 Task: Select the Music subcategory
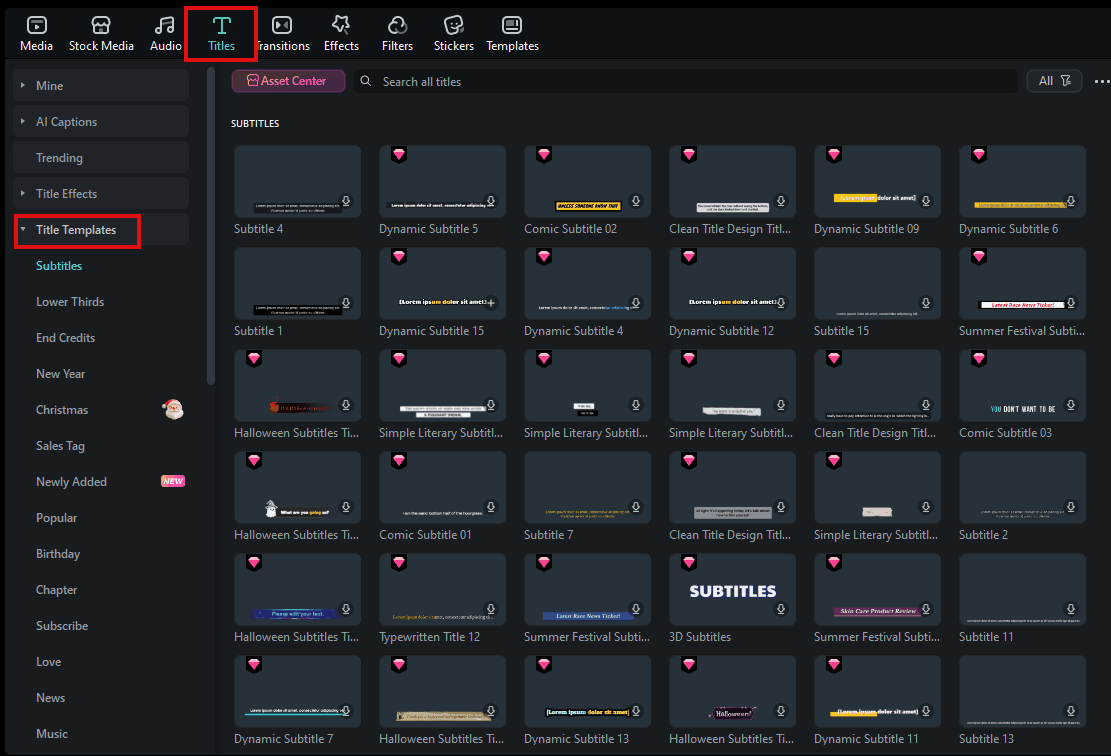[x=52, y=734]
